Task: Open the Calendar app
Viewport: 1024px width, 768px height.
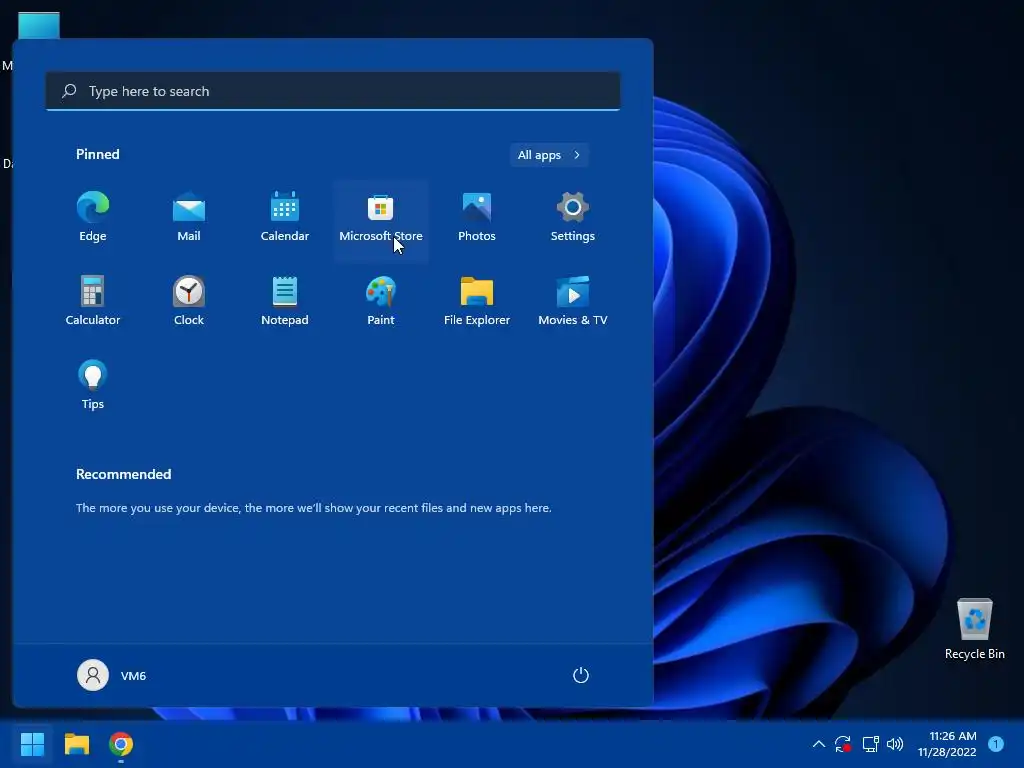Action: [285, 217]
